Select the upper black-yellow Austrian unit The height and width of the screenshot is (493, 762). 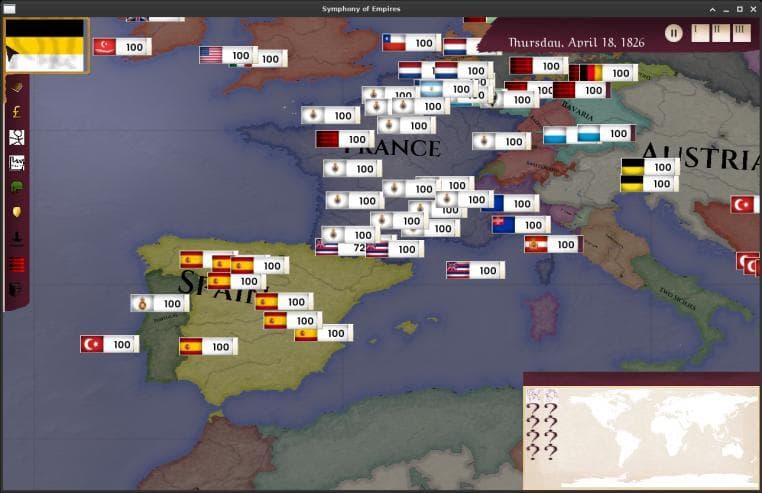point(650,167)
